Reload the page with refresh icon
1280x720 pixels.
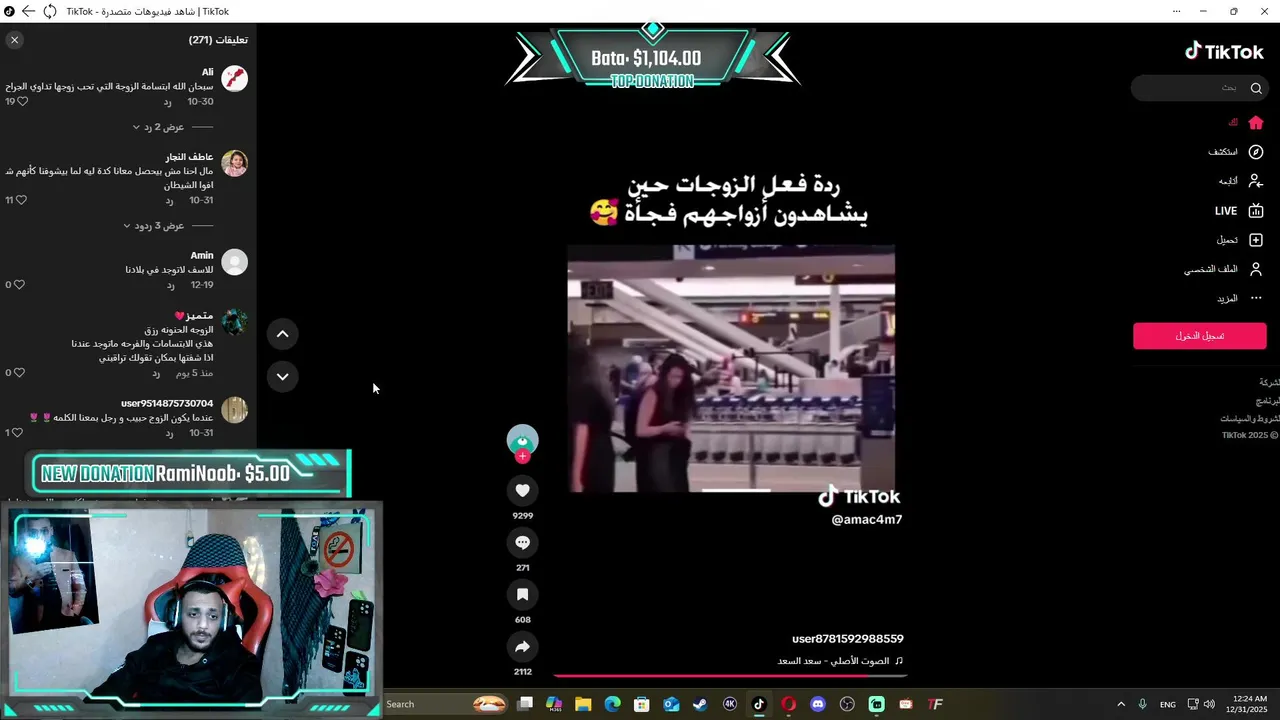(x=49, y=11)
